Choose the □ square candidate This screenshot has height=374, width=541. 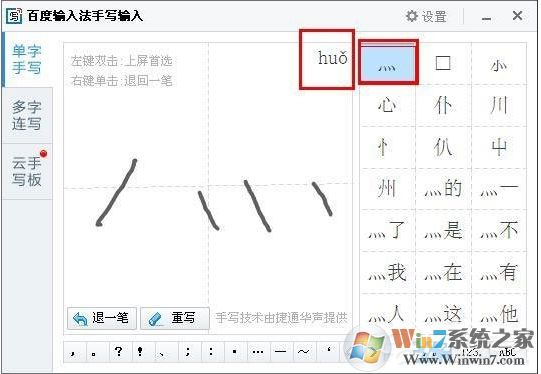tap(443, 63)
